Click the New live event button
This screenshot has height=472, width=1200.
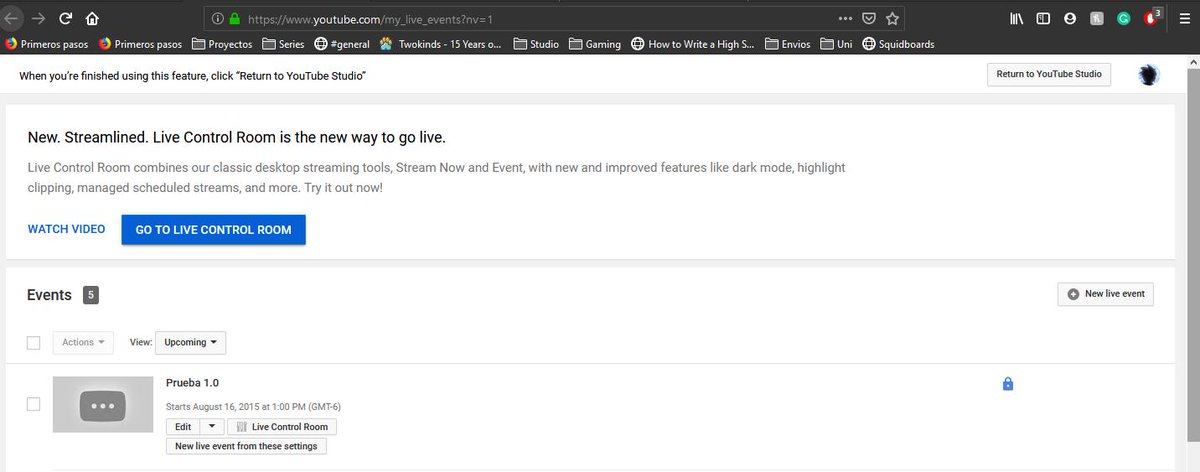tap(1106, 294)
